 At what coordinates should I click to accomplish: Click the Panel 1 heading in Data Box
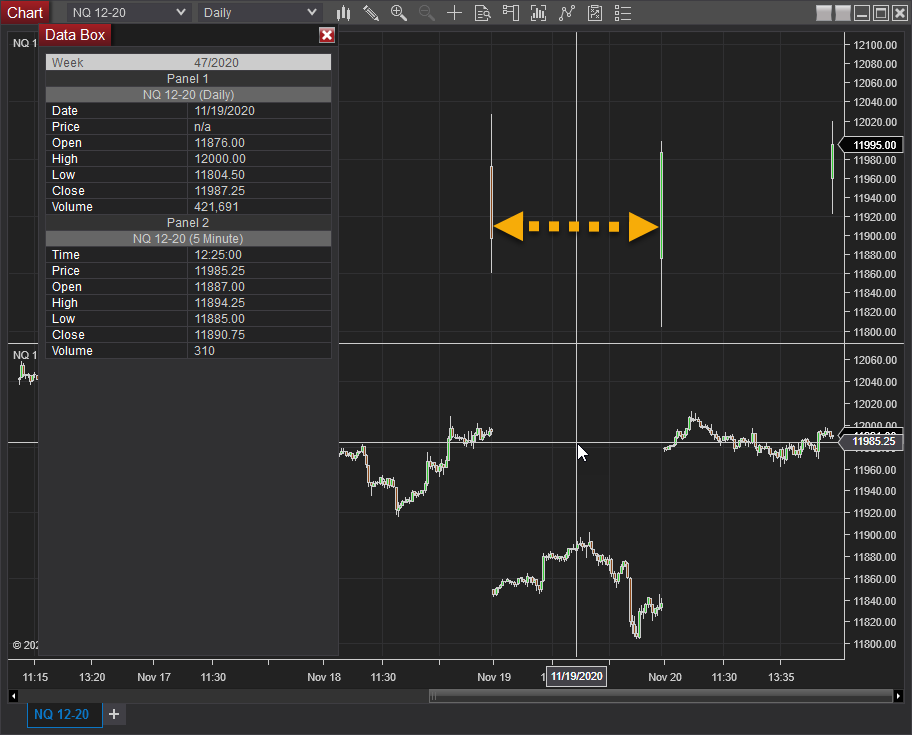point(188,79)
